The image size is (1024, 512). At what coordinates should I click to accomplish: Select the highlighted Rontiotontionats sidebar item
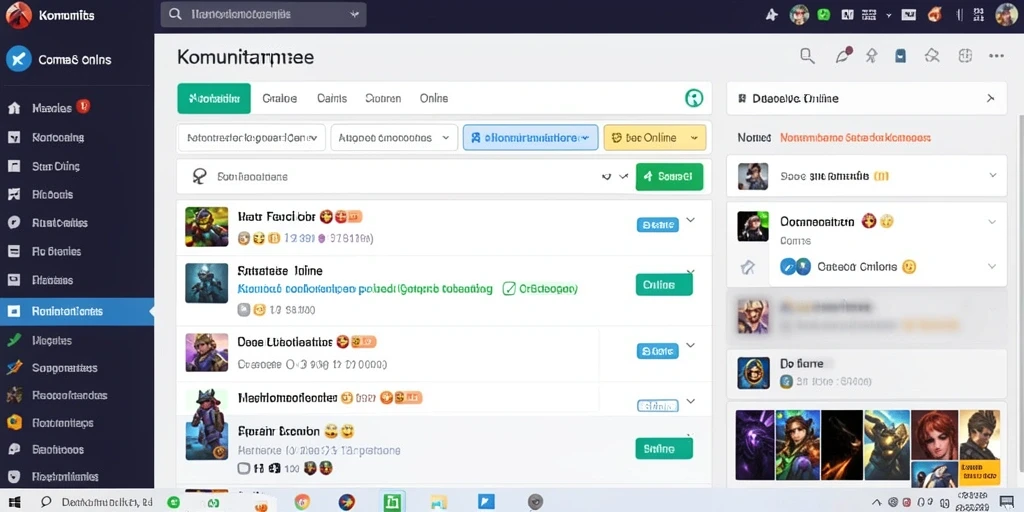[77, 312]
